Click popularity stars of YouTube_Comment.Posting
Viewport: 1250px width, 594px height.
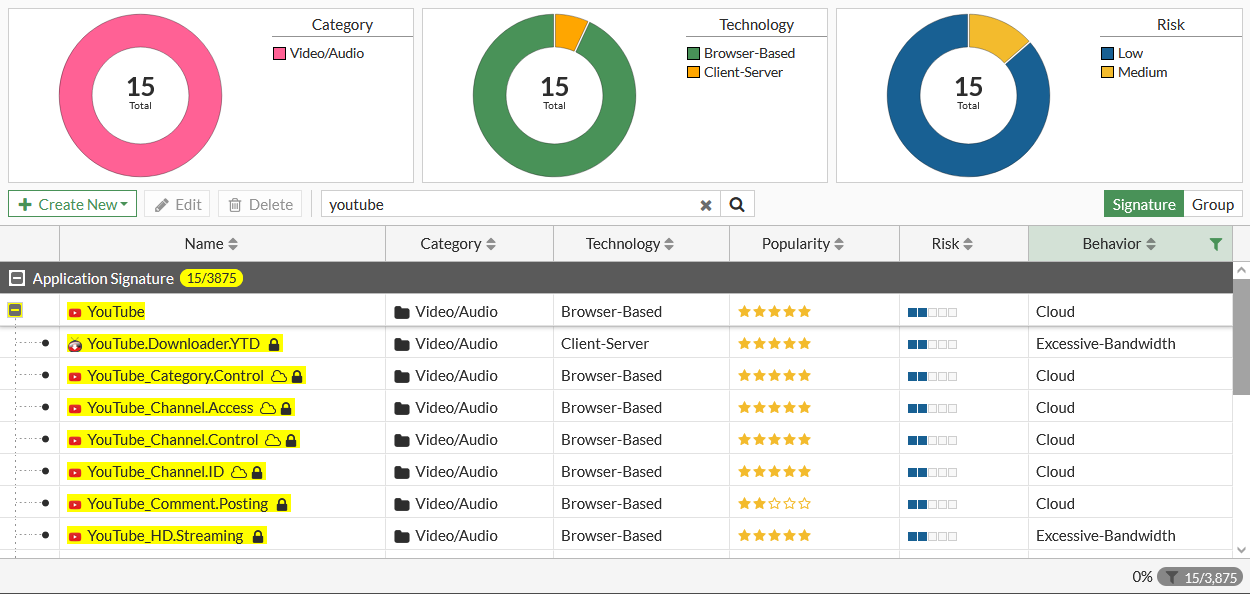(x=774, y=504)
